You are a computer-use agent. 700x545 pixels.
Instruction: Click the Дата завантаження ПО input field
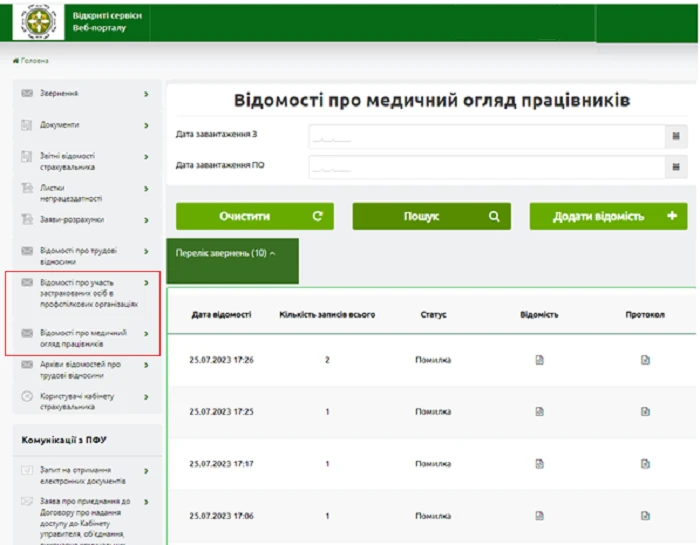click(x=487, y=167)
